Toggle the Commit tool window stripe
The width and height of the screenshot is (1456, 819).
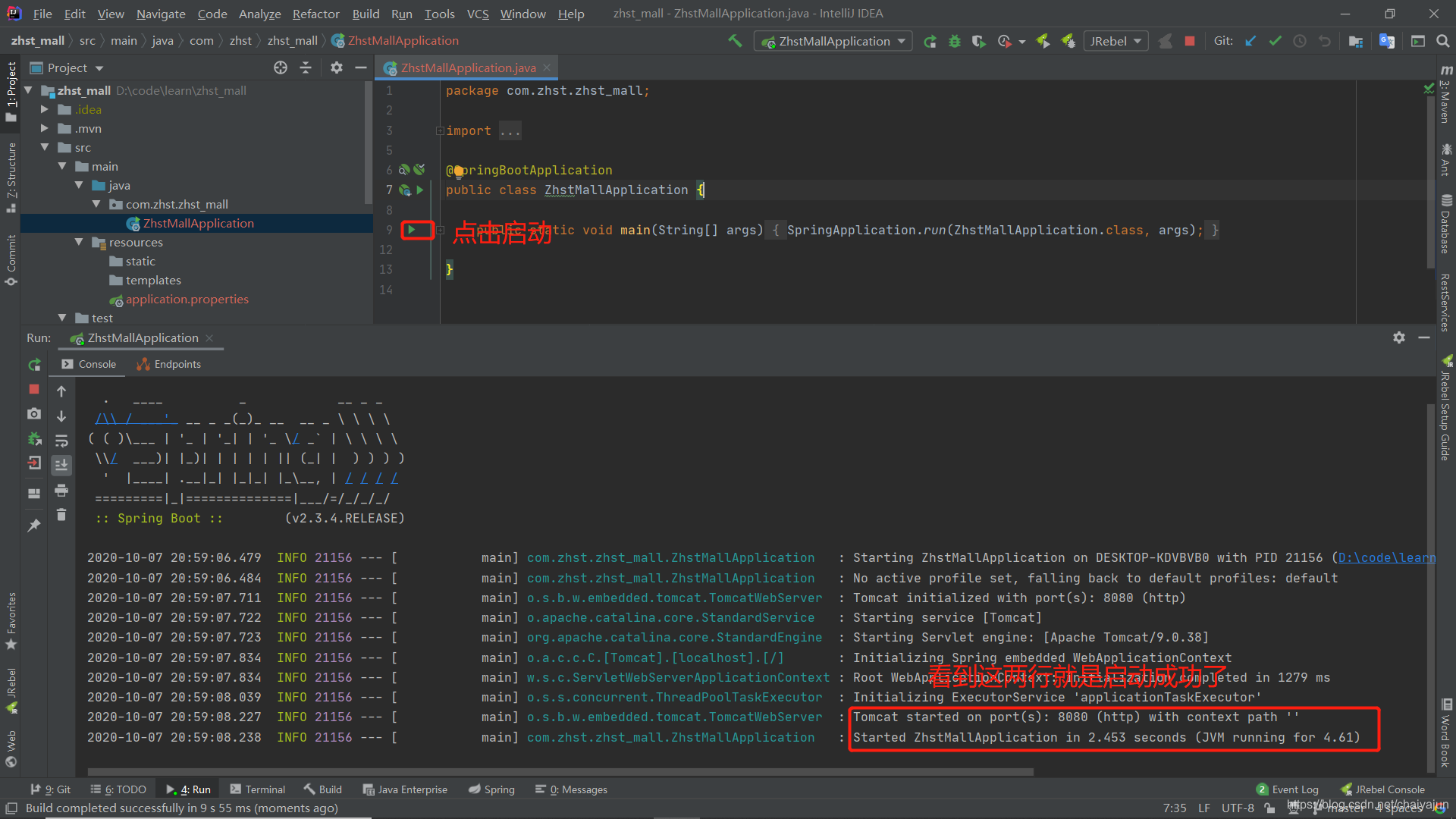11,259
